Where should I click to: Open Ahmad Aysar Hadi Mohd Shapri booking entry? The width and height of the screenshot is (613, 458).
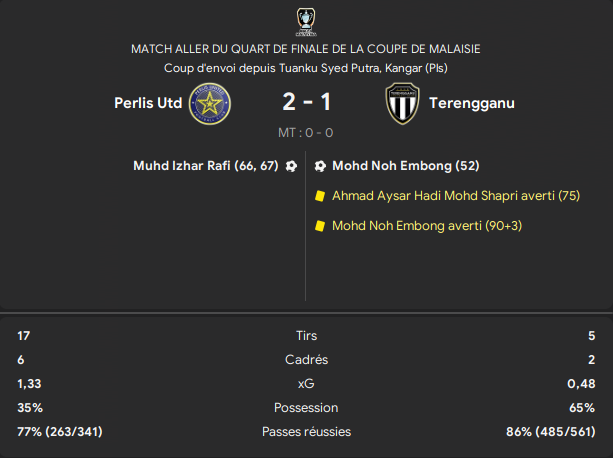[x=456, y=195]
